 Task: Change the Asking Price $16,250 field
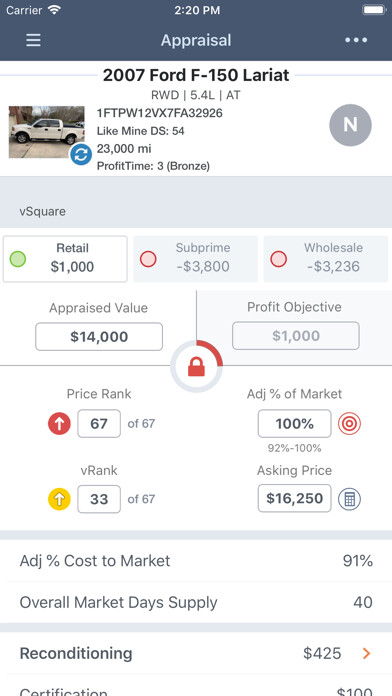(x=294, y=498)
